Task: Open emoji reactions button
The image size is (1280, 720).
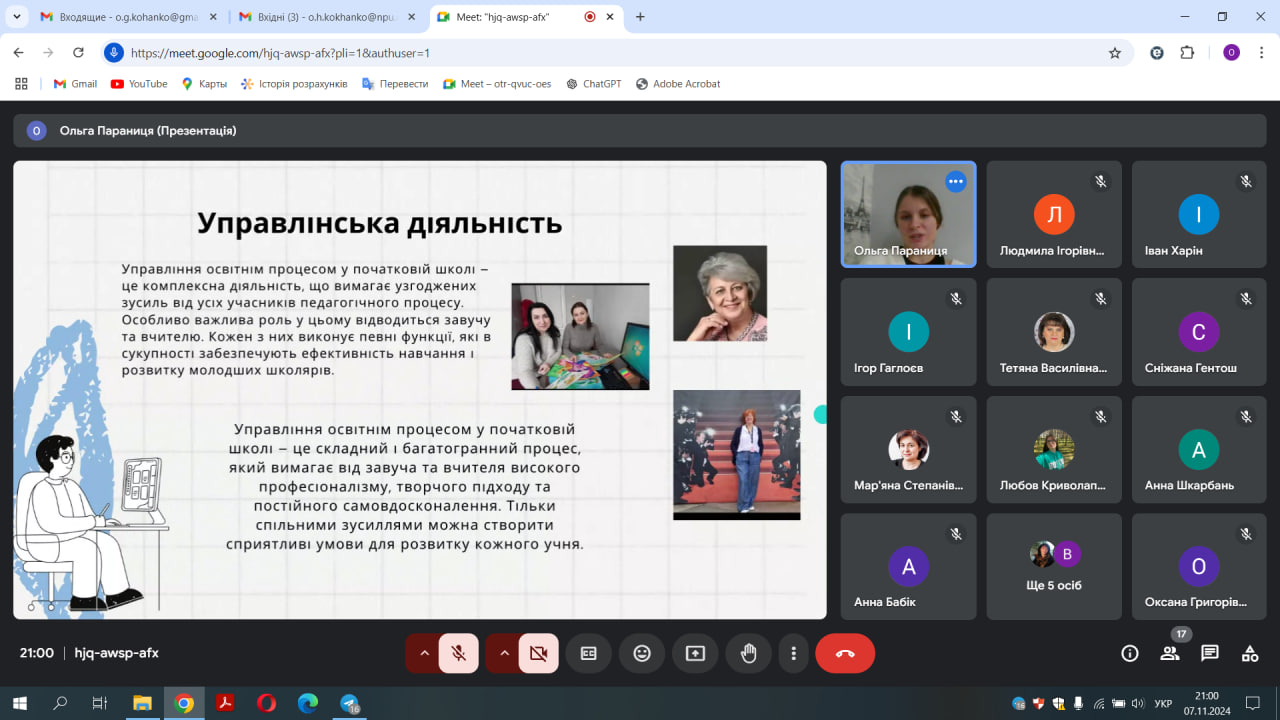Action: [642, 653]
